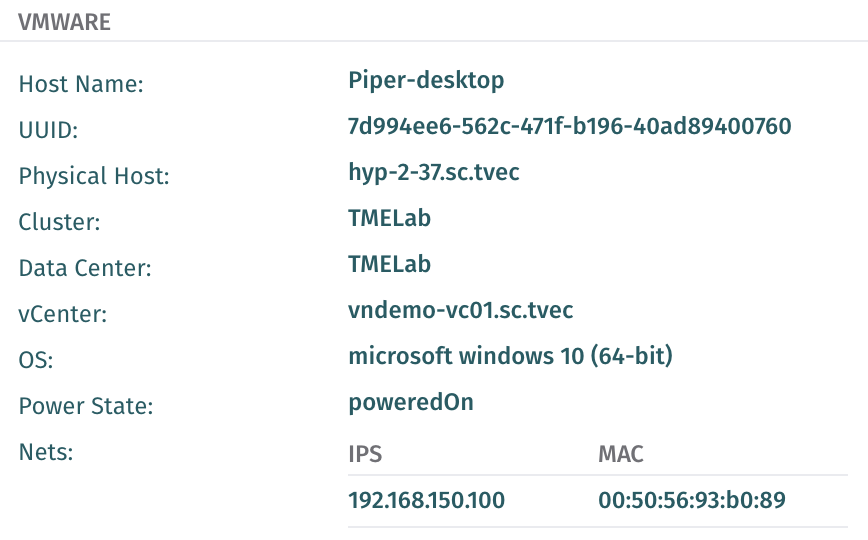Click the VMWARE section header

(64, 23)
